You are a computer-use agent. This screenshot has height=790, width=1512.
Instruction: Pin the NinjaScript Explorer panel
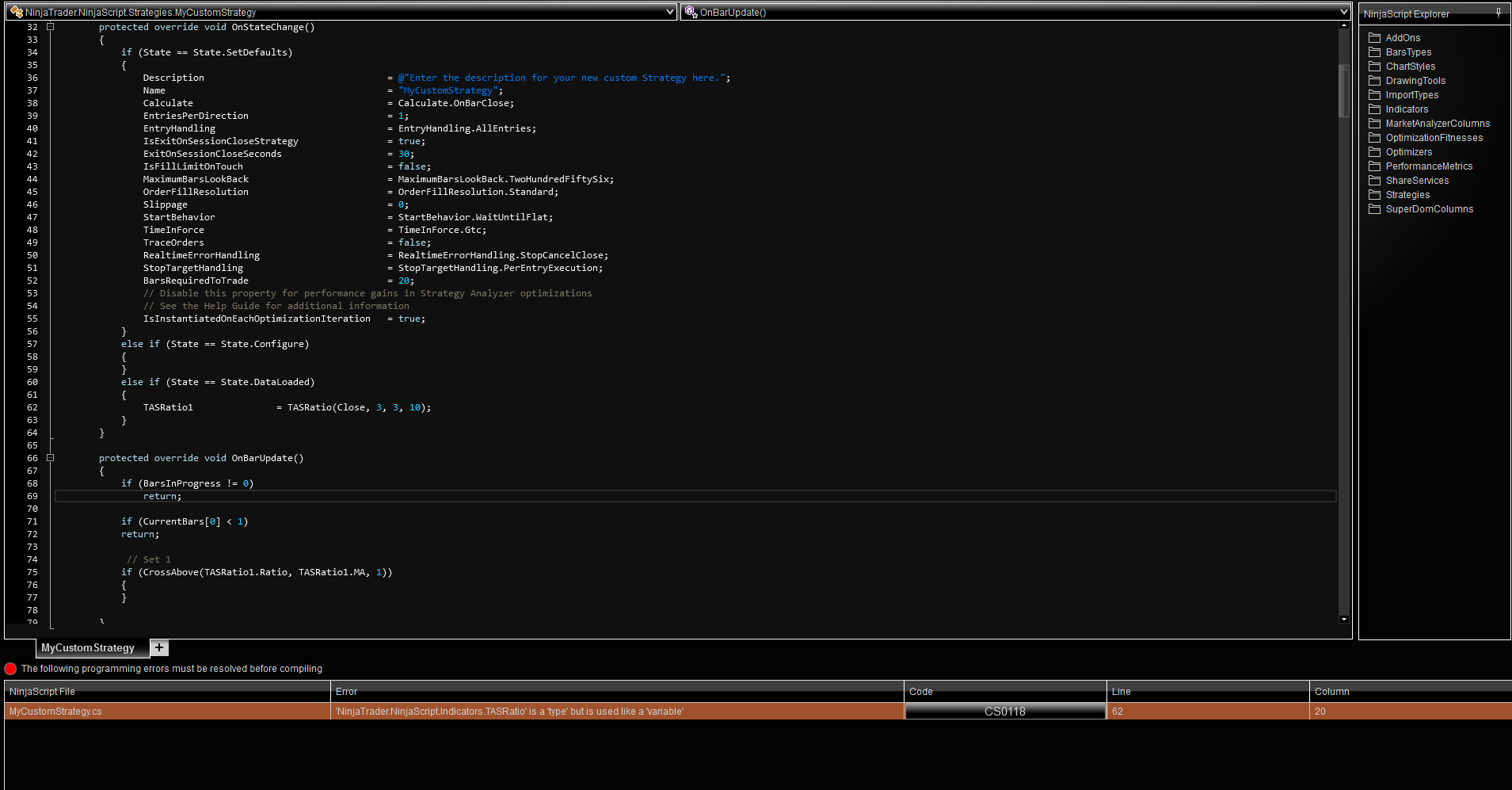[1499, 13]
